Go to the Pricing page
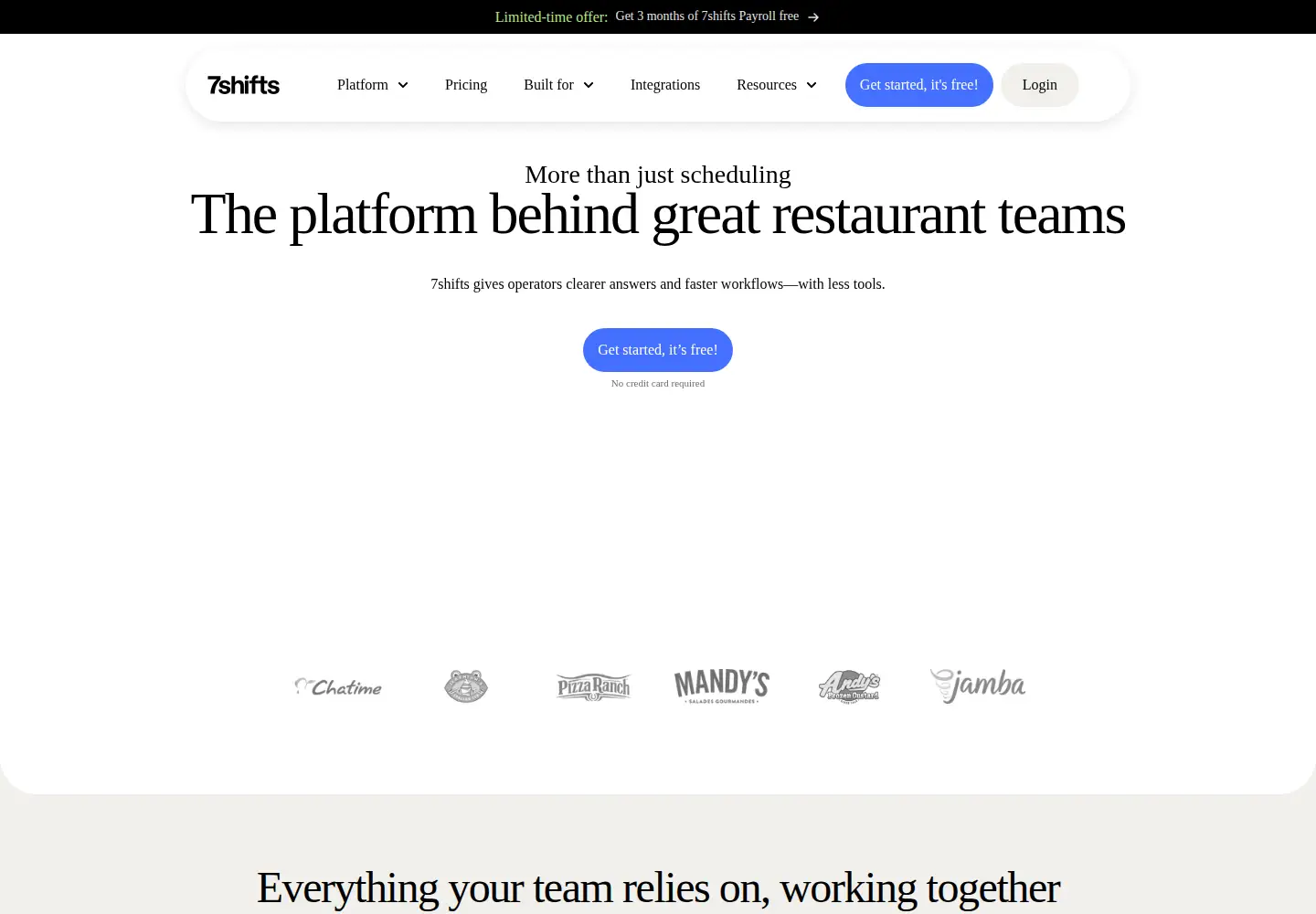Viewport: 1316px width, 914px height. coord(466,85)
